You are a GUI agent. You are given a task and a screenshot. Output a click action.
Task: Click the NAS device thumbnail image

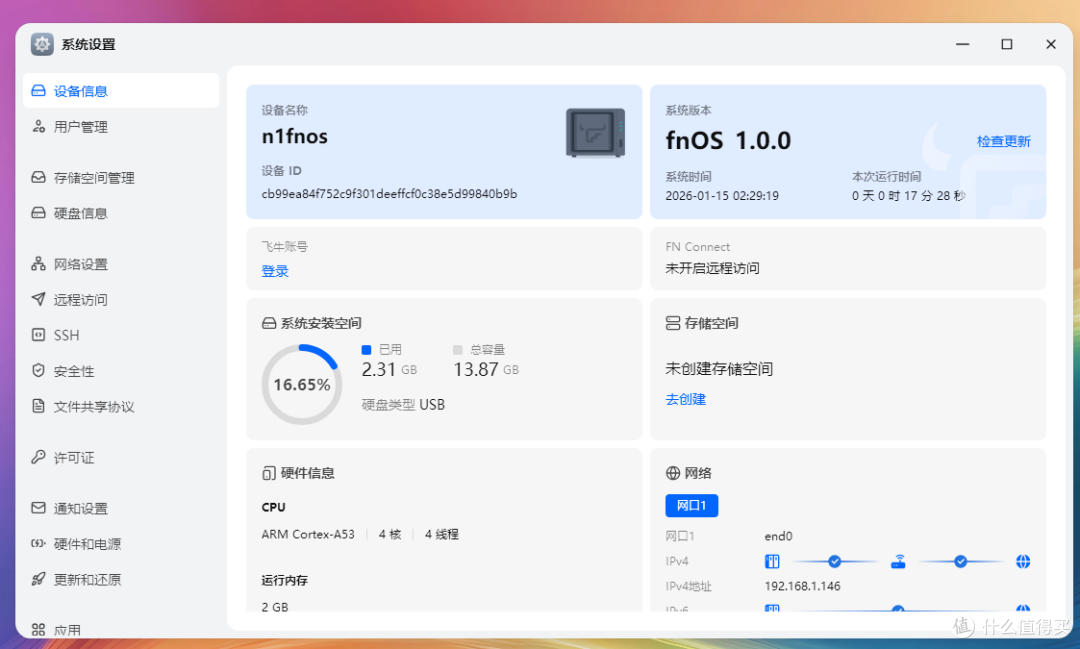coord(595,132)
